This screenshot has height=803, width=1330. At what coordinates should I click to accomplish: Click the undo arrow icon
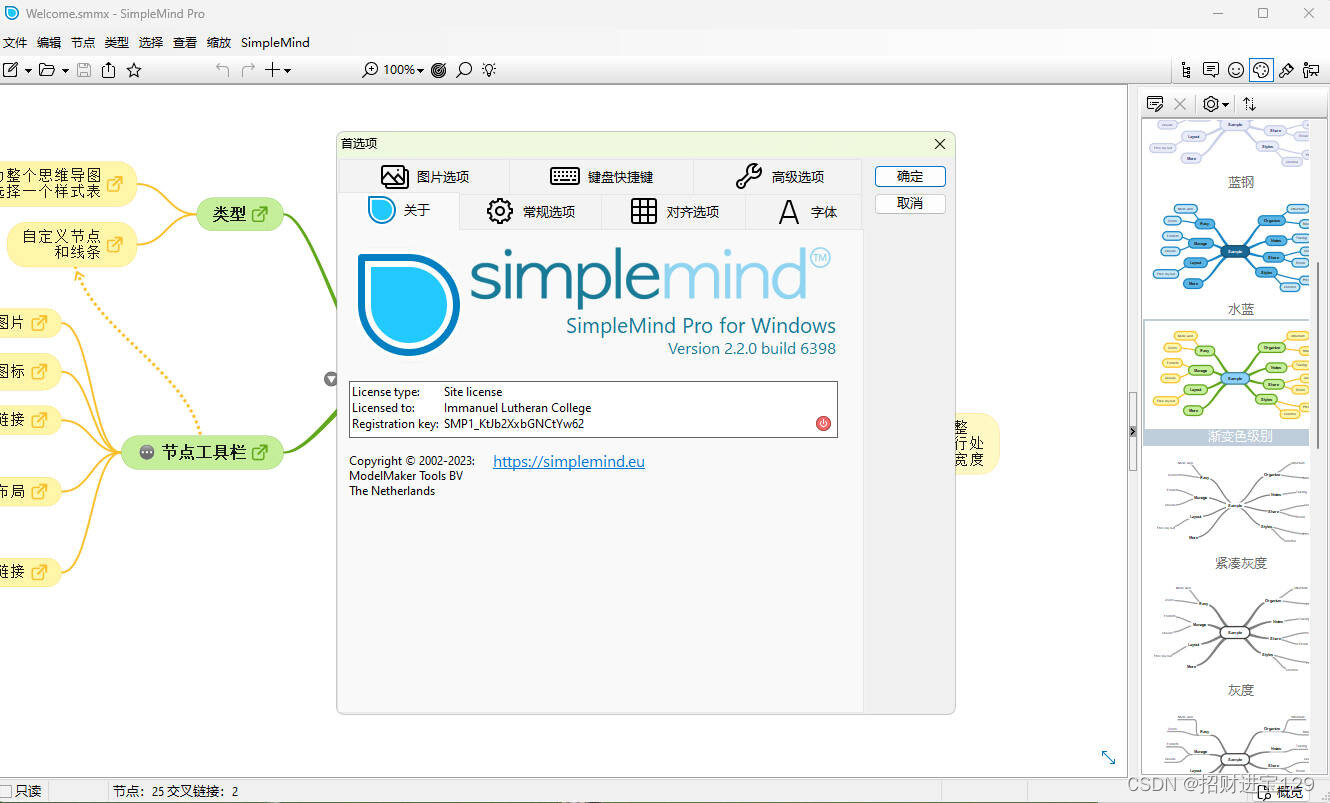coord(222,70)
